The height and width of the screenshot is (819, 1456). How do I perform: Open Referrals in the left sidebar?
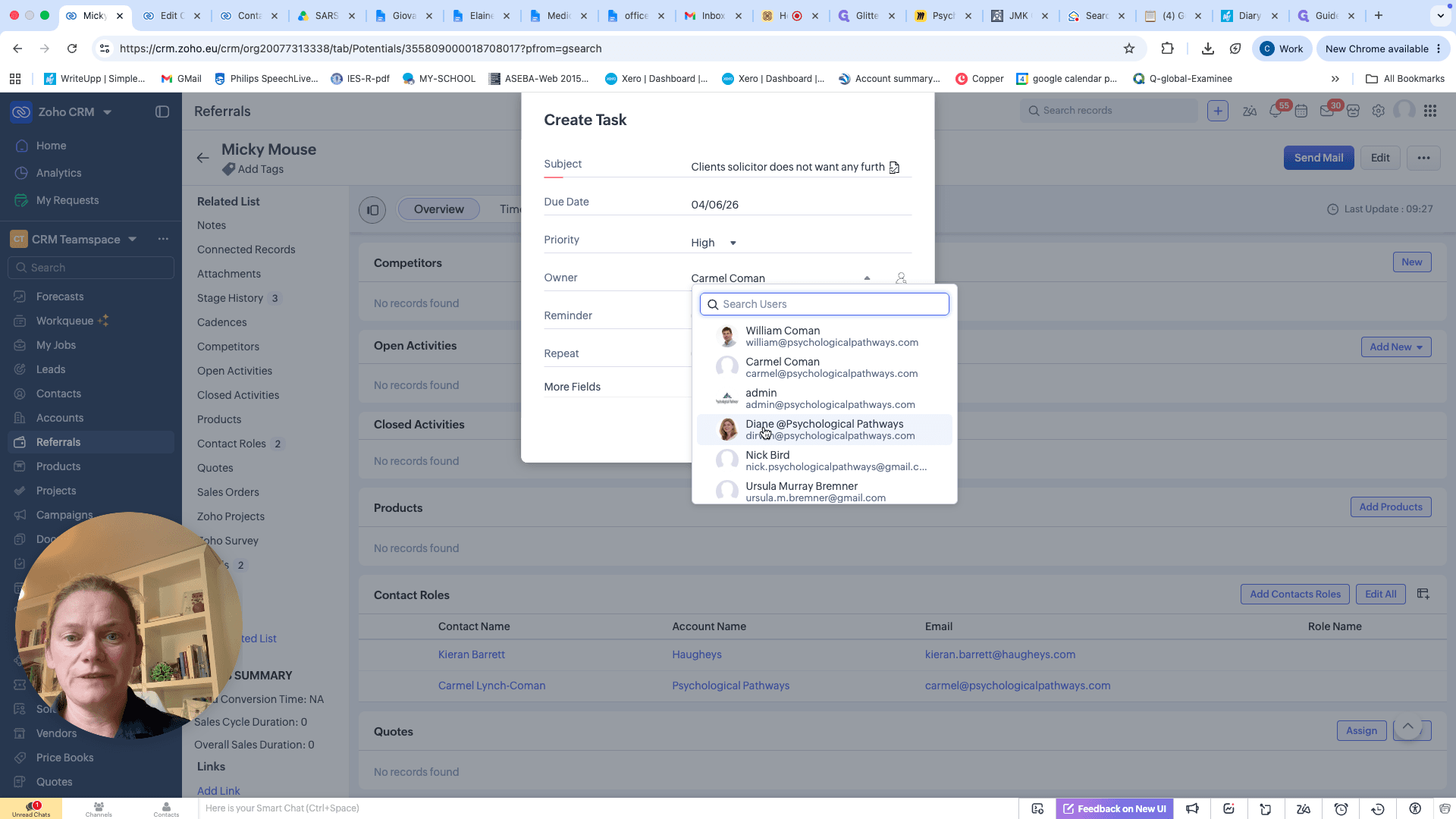point(91,442)
